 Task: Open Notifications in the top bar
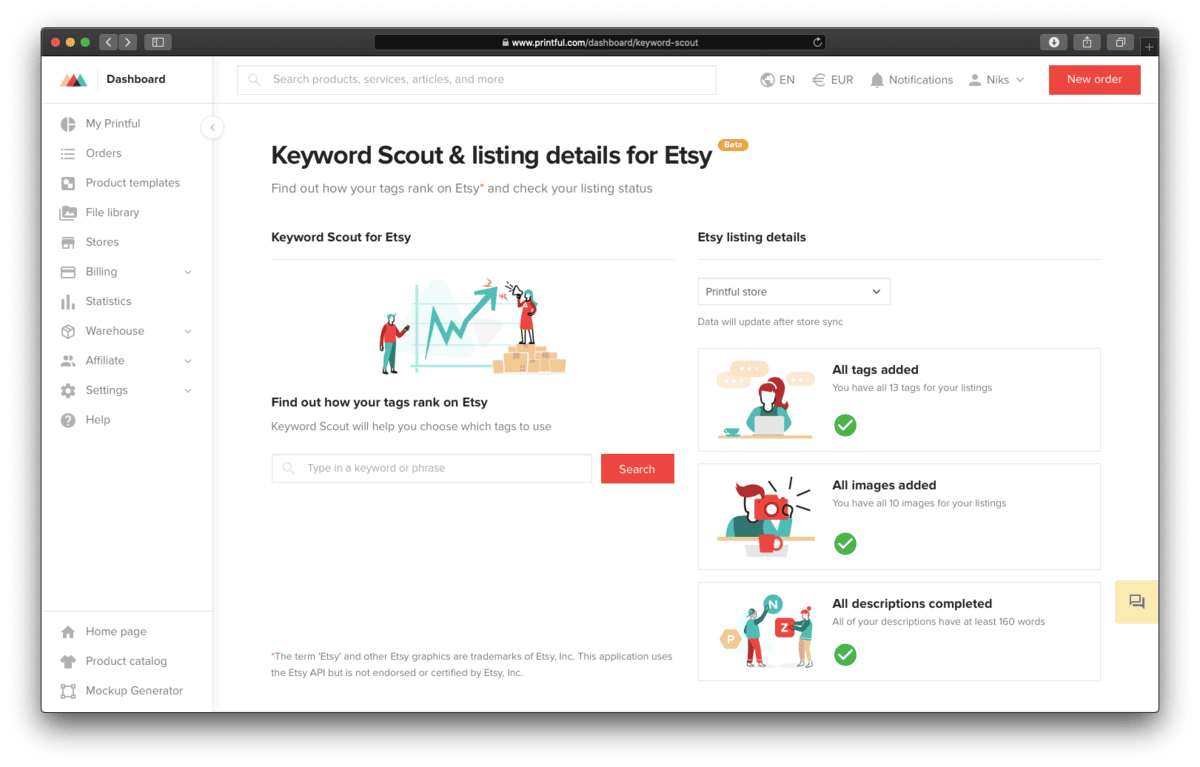(x=911, y=80)
